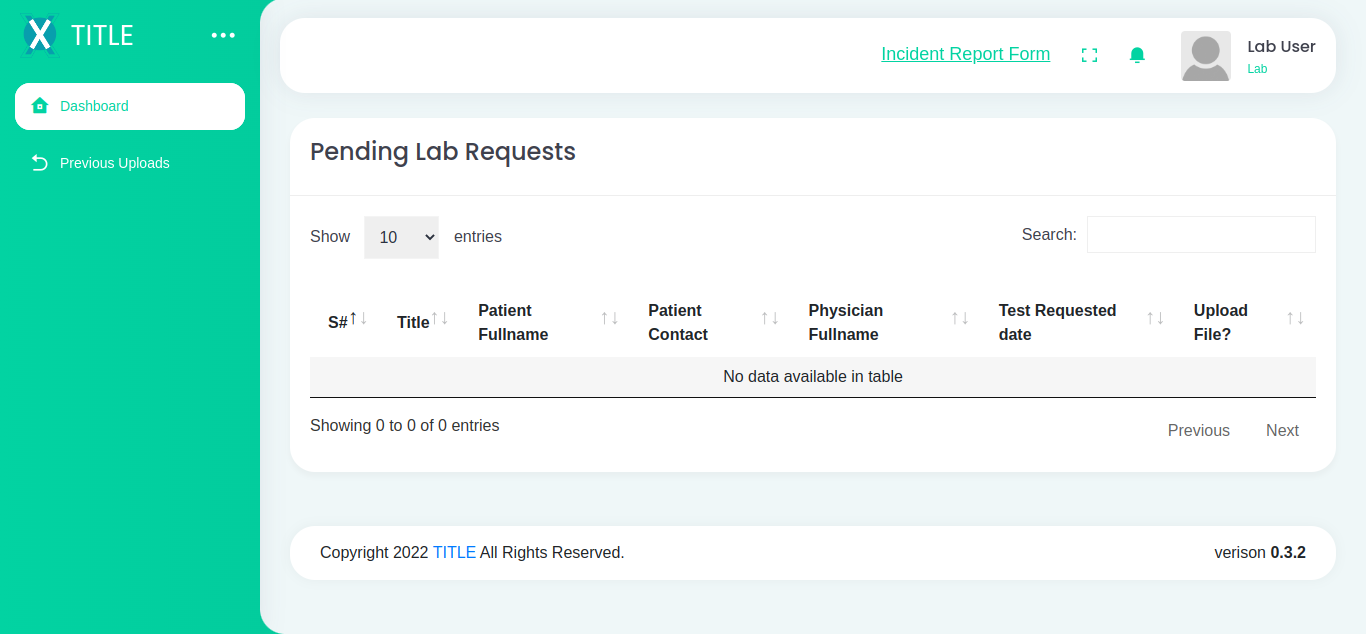Click the Dashboard home icon

40,106
